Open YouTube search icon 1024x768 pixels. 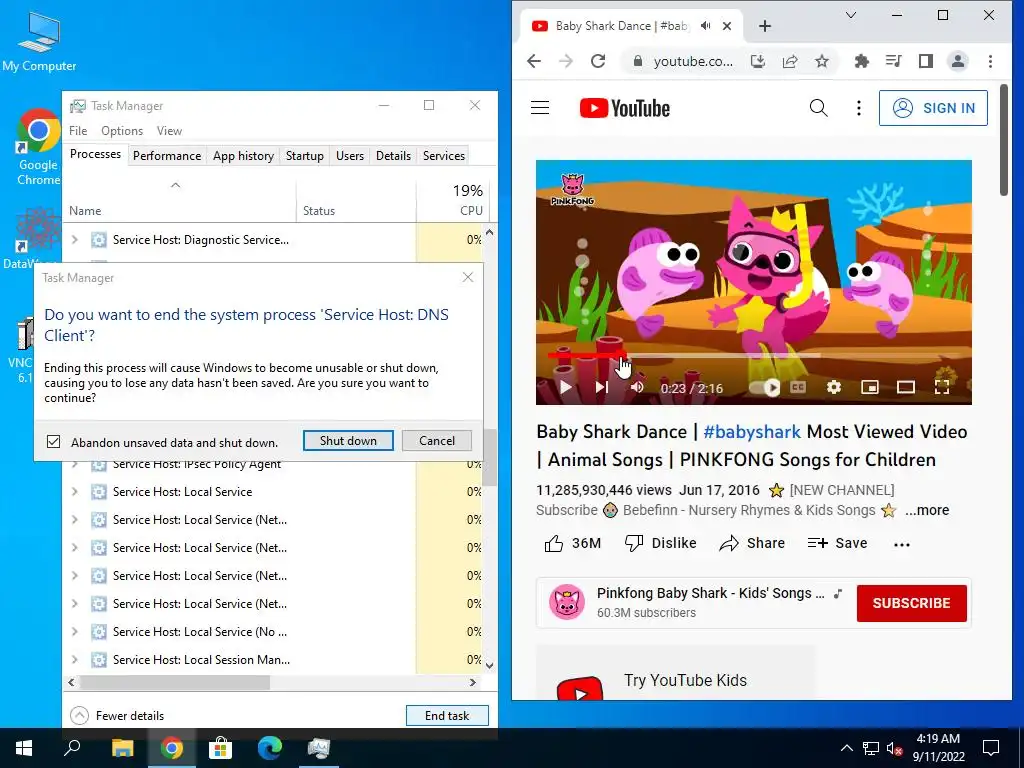818,108
